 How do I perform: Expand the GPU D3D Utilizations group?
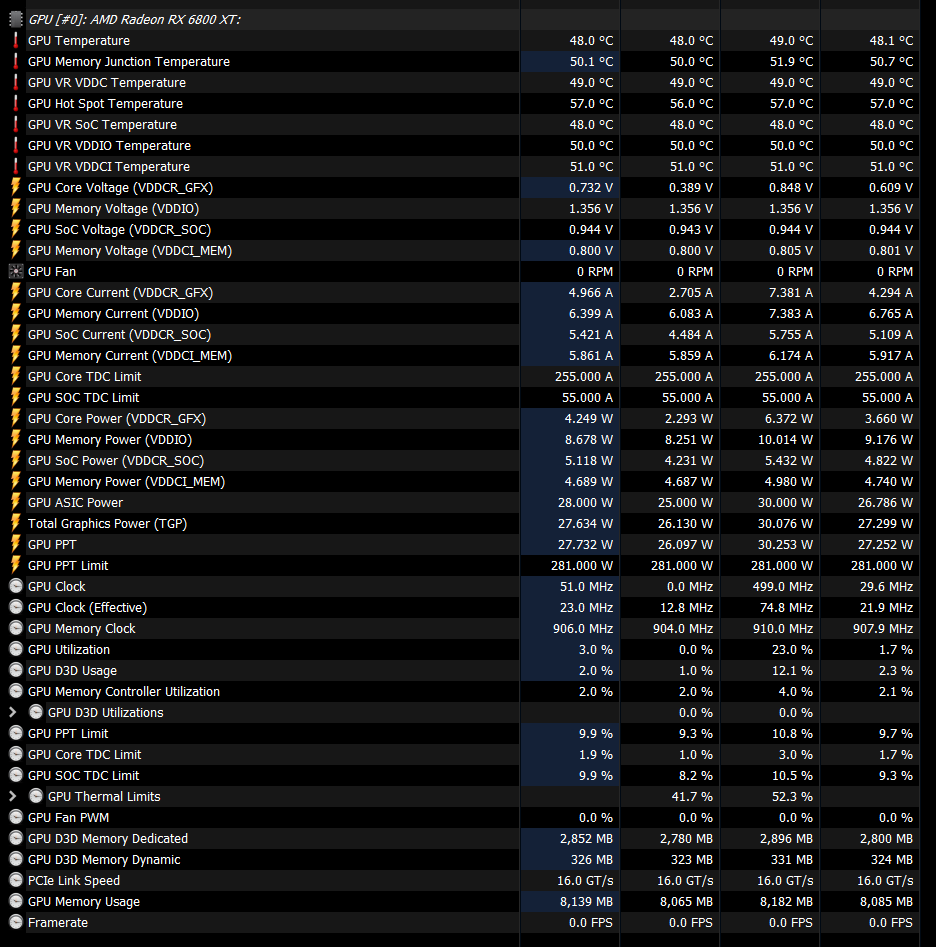point(13,713)
